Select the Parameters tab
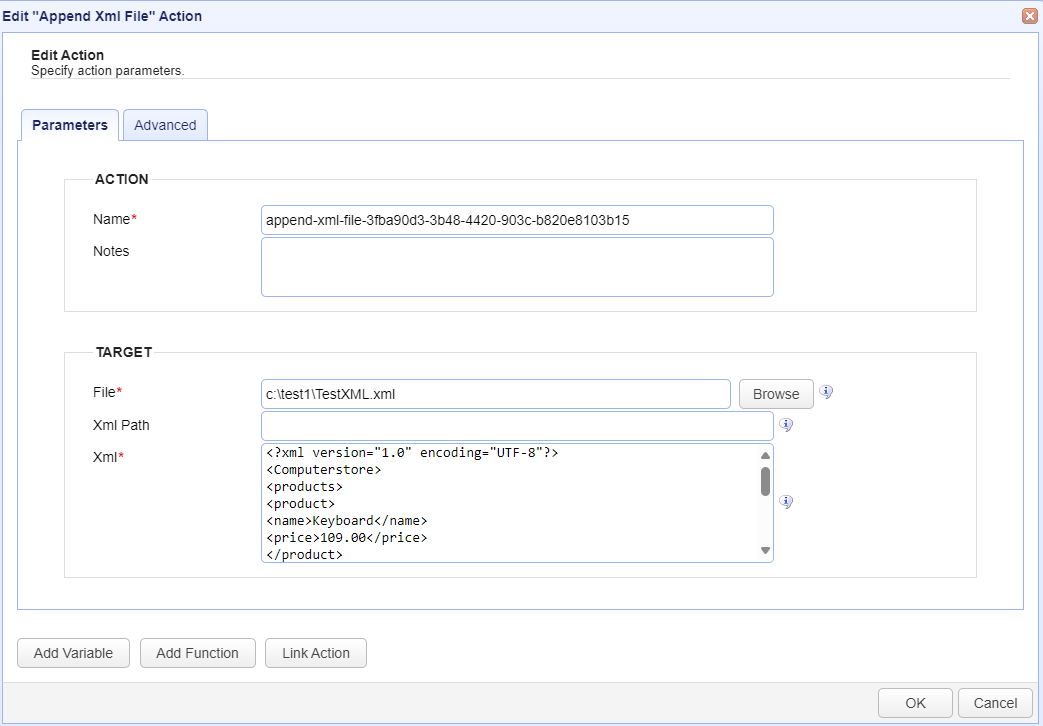Screen dimensions: 1043x726 tap(69, 124)
